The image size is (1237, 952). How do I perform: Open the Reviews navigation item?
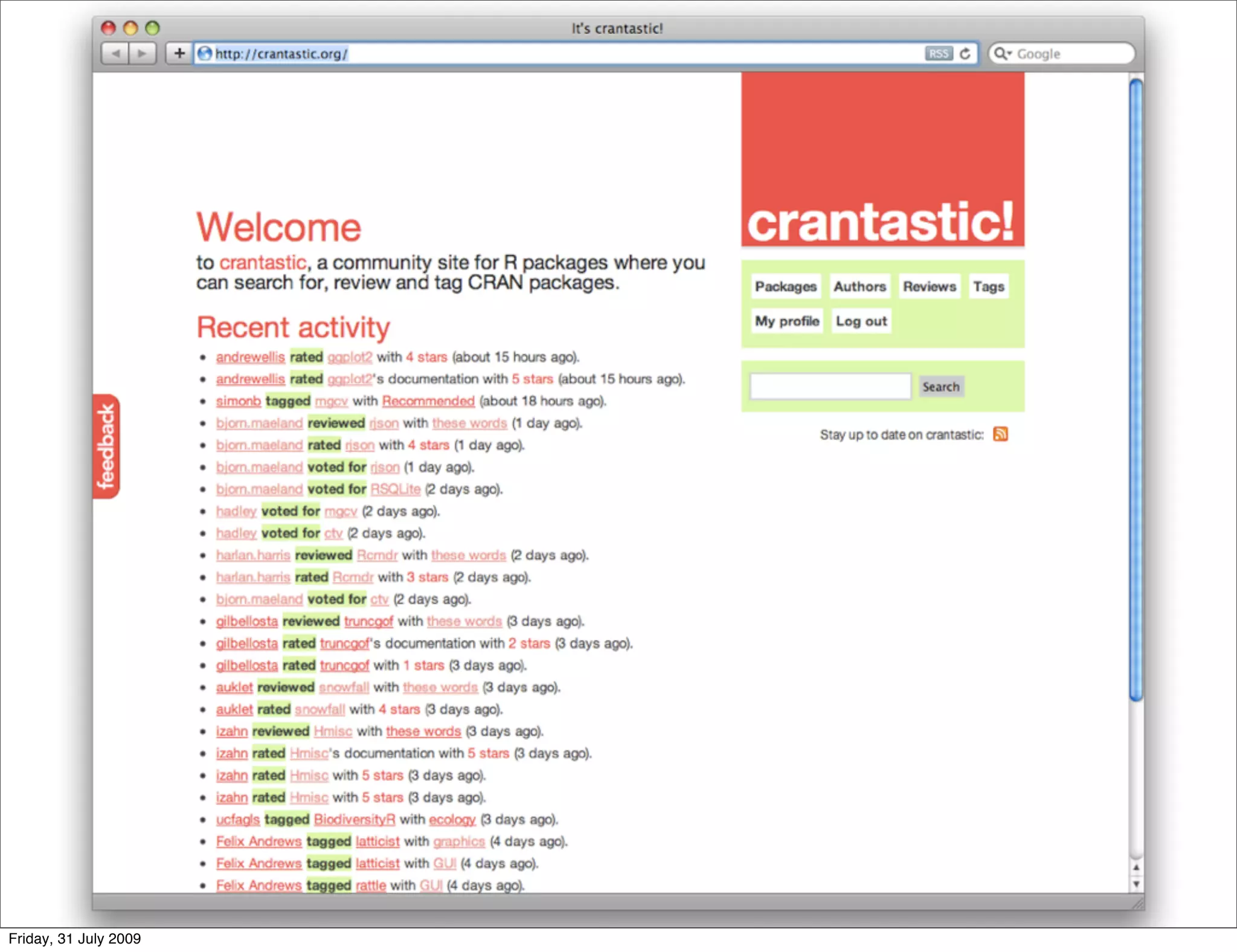coord(929,286)
